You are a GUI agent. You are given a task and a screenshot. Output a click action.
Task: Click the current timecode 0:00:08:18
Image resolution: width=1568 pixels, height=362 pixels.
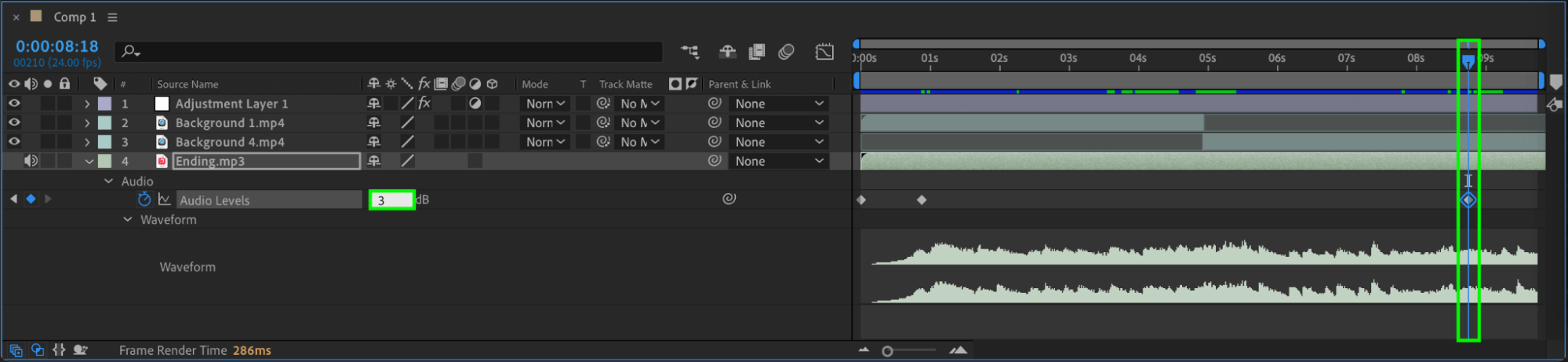(56, 46)
